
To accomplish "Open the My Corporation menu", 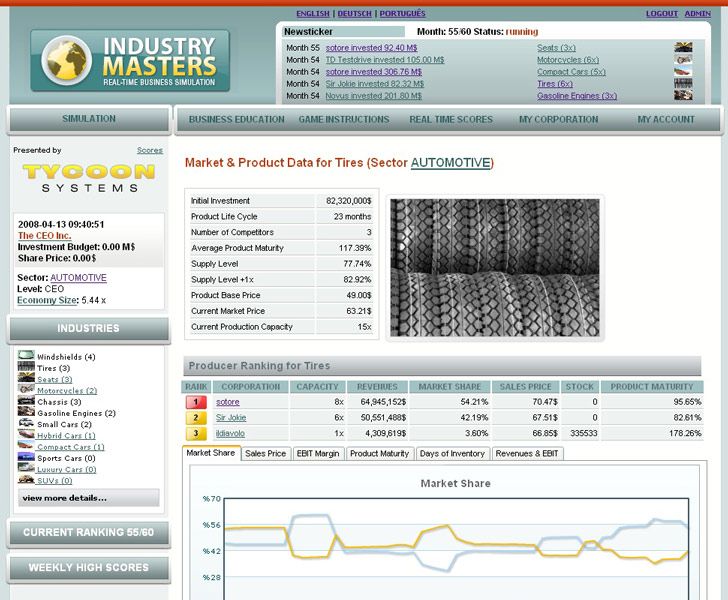I will tap(559, 119).
